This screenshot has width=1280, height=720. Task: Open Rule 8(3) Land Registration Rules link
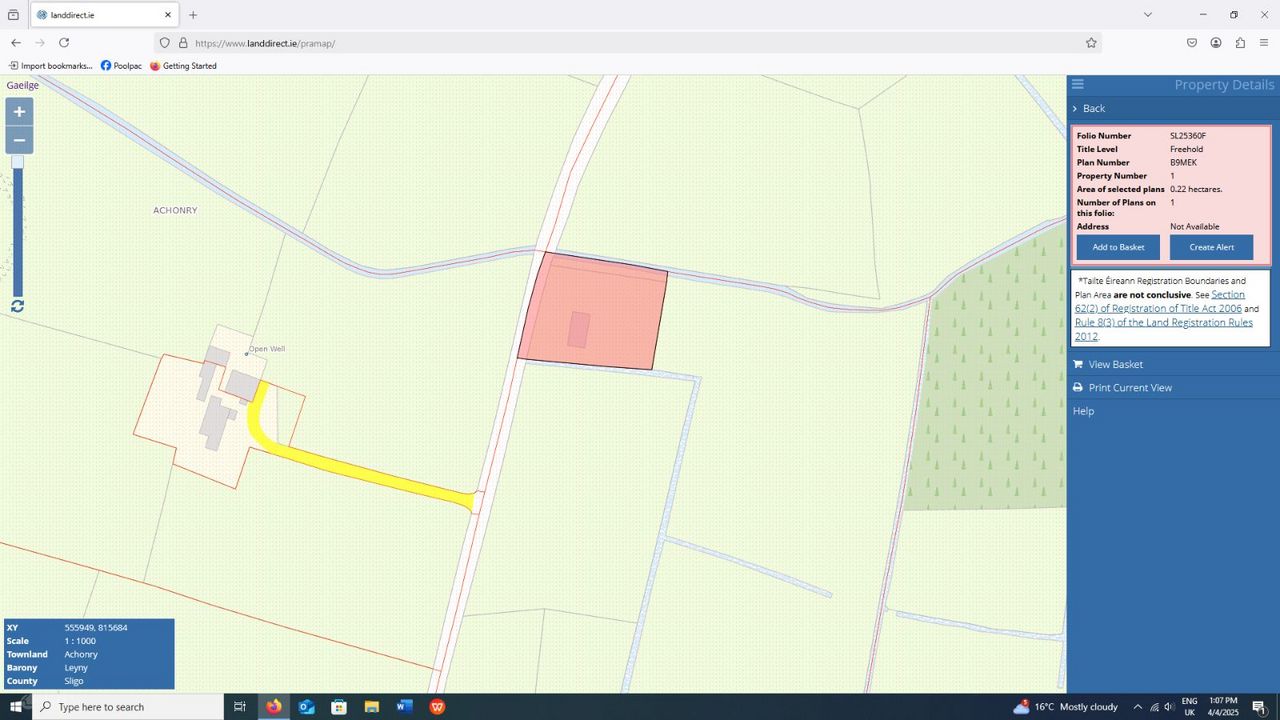pos(1164,330)
